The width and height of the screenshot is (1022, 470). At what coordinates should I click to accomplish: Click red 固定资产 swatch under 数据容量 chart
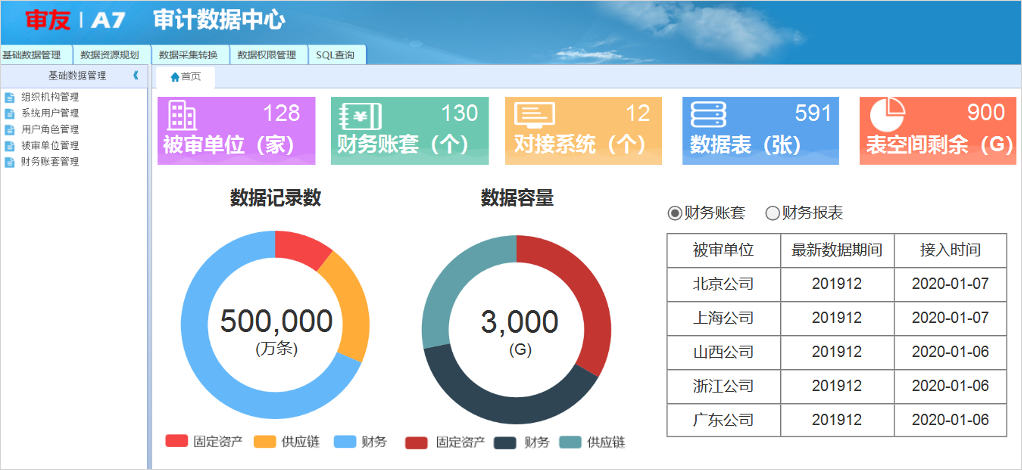tap(416, 442)
